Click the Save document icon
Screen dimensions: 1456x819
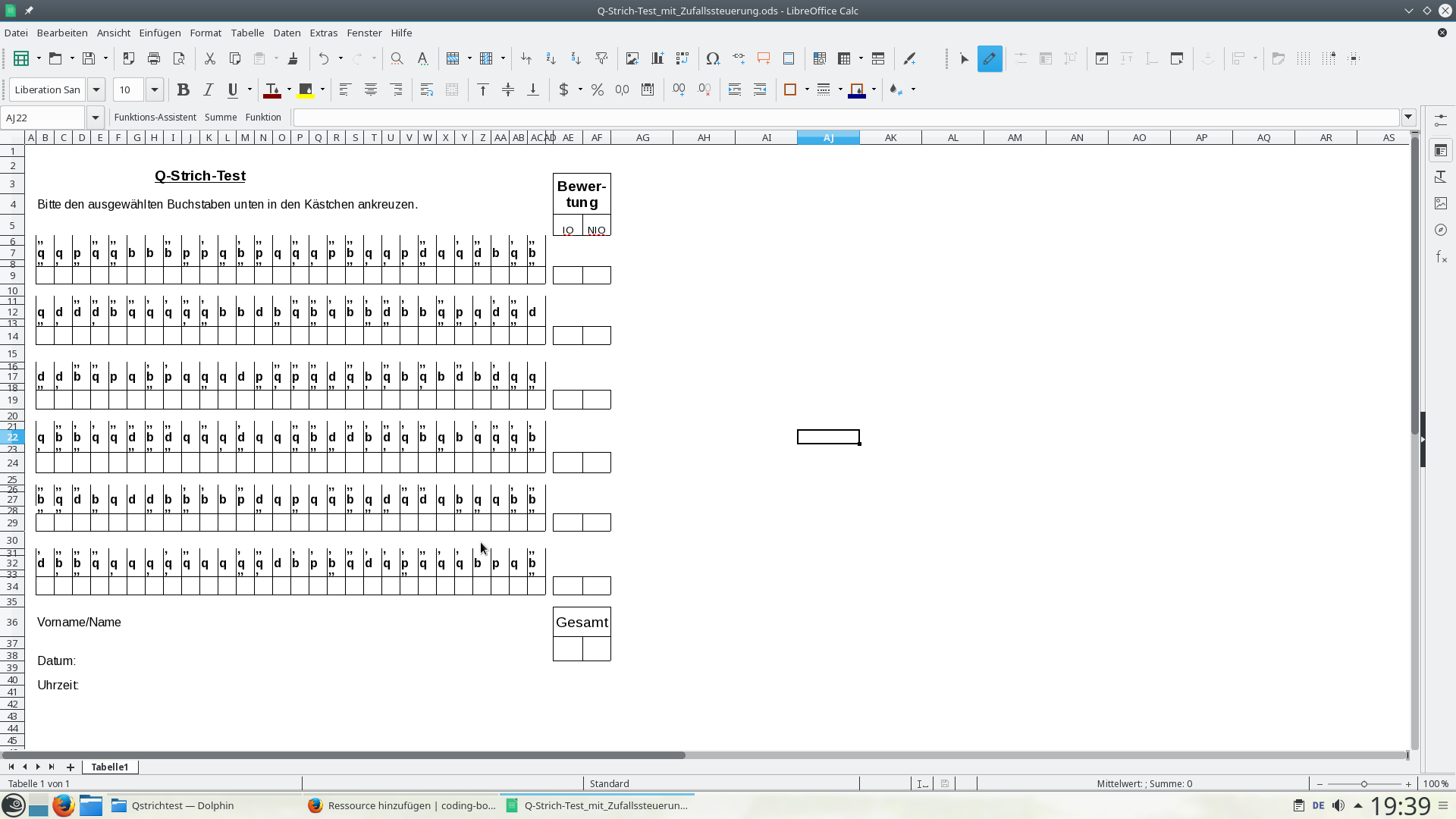(89, 58)
